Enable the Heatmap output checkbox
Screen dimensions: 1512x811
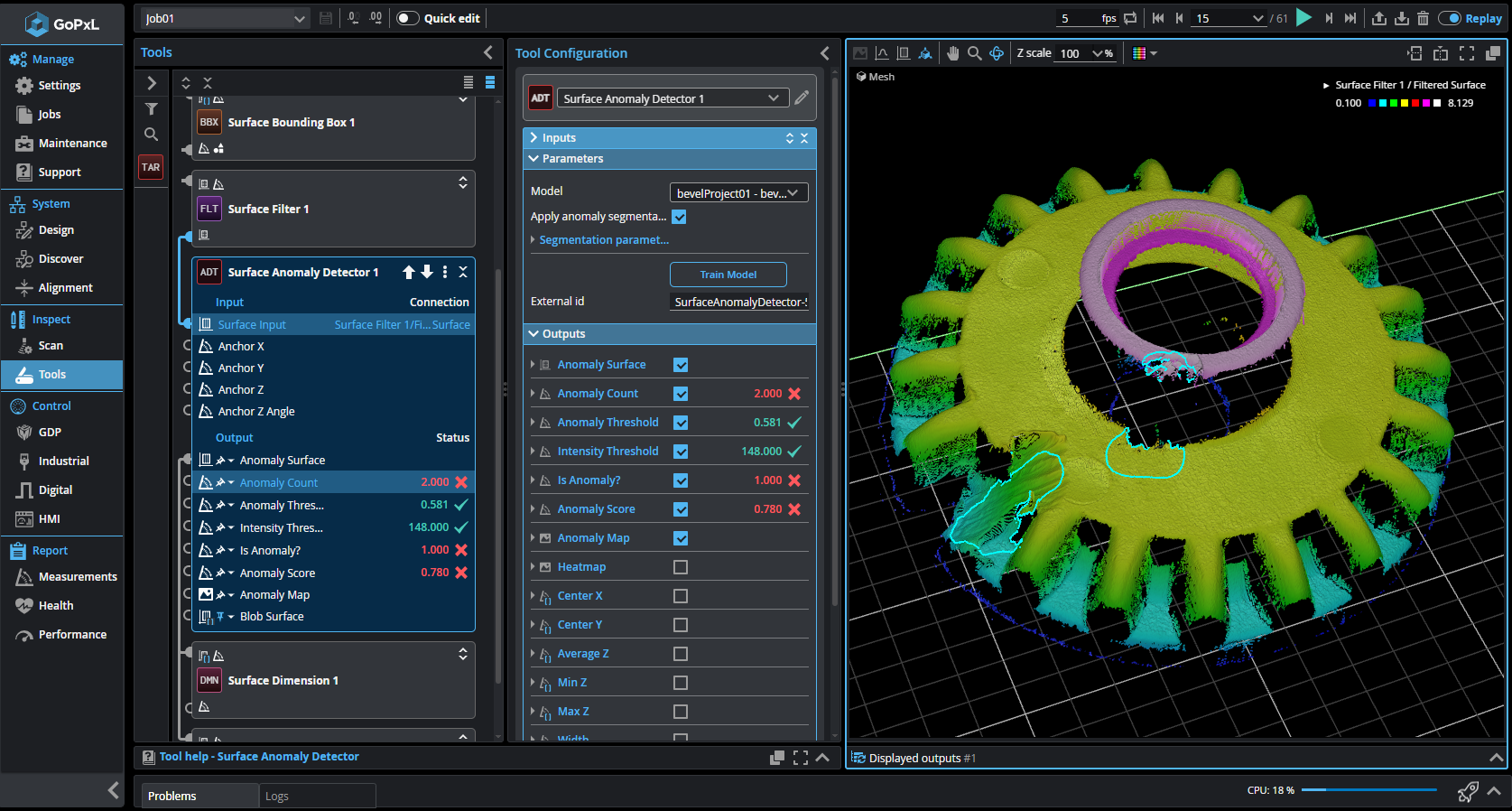(681, 567)
